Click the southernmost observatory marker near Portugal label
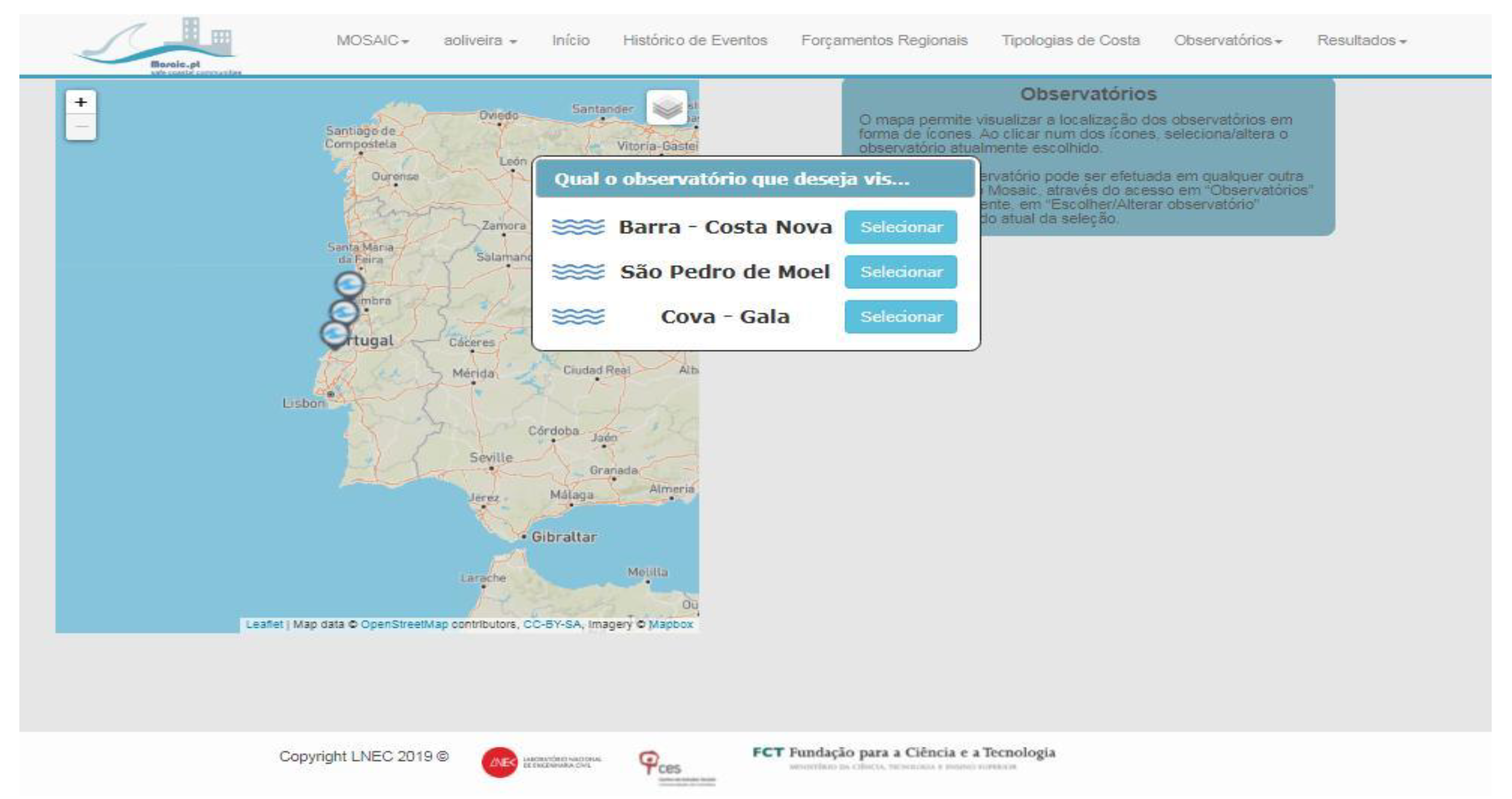This screenshot has width=1512, height=799. (334, 334)
